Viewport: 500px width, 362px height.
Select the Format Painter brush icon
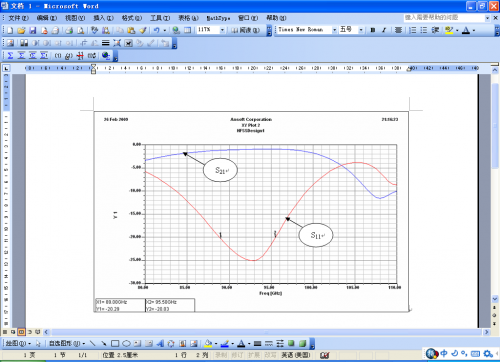[143, 30]
